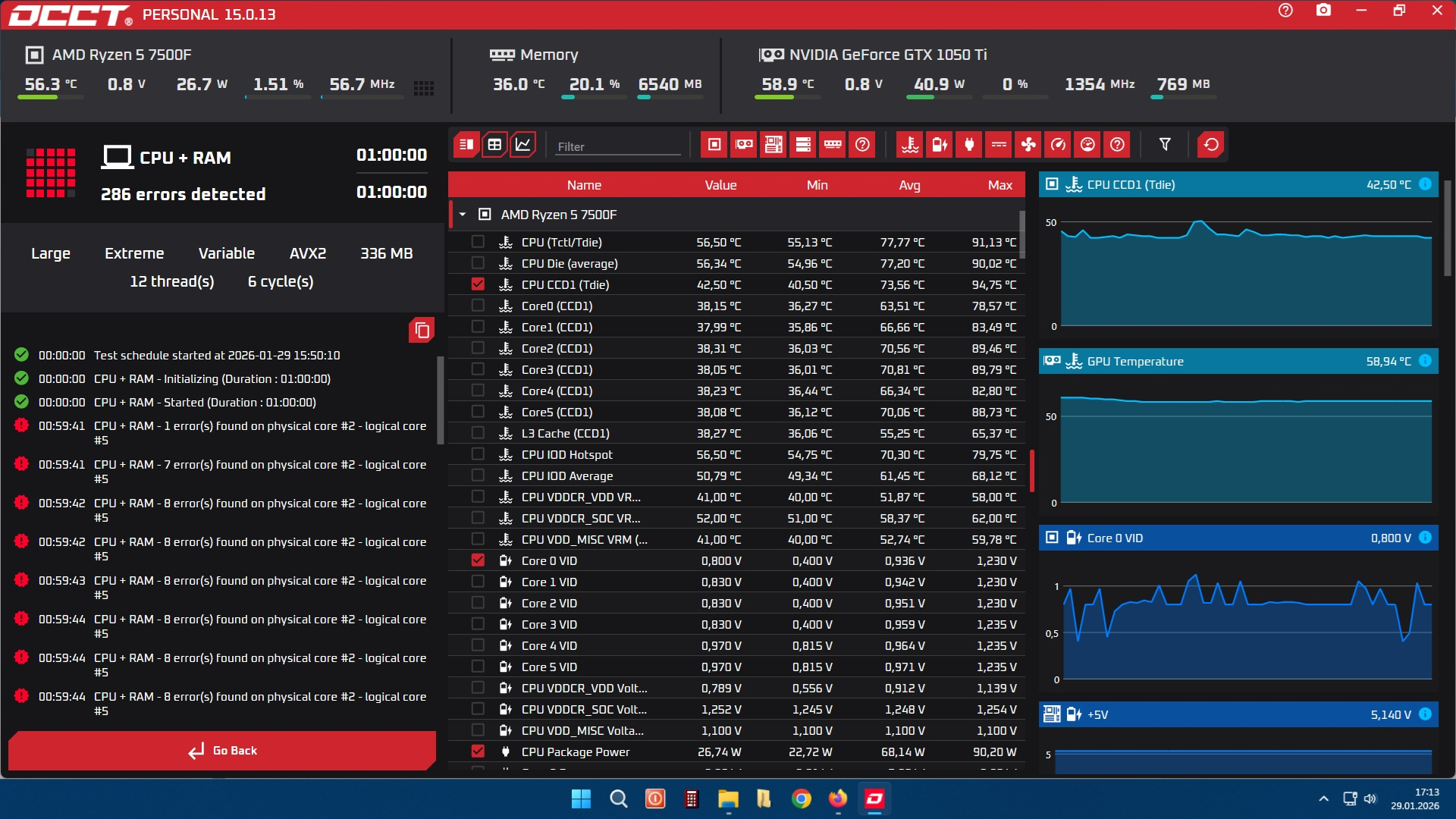Toggle the CPU hardware filter
This screenshot has width=1456, height=819.
point(714,144)
